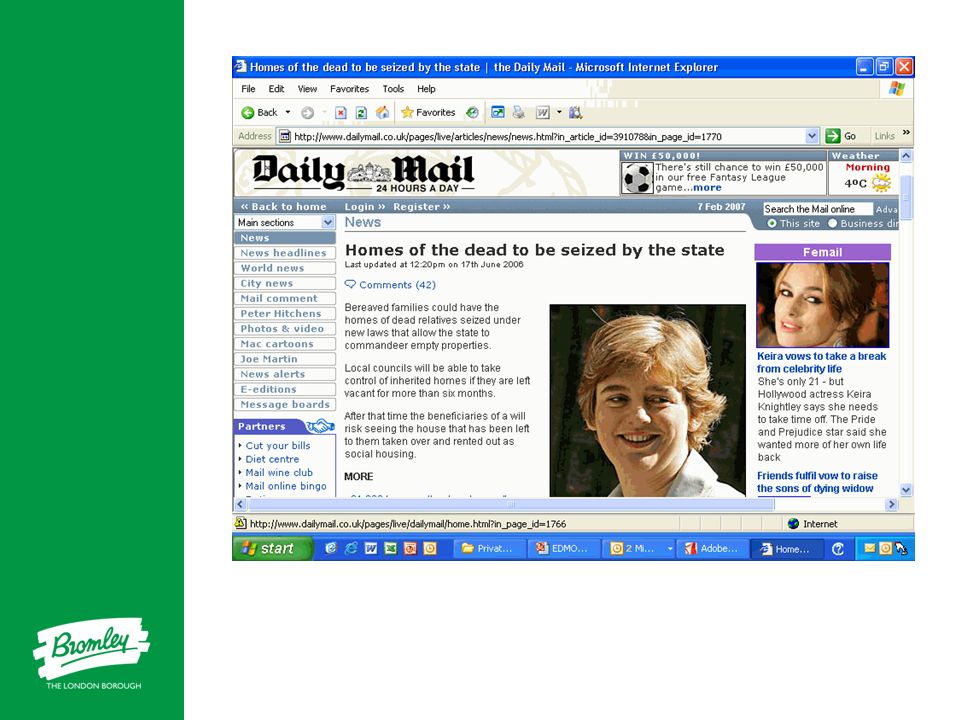
Task: Click Internet Explorer quick launch icon
Action: (x=351, y=549)
